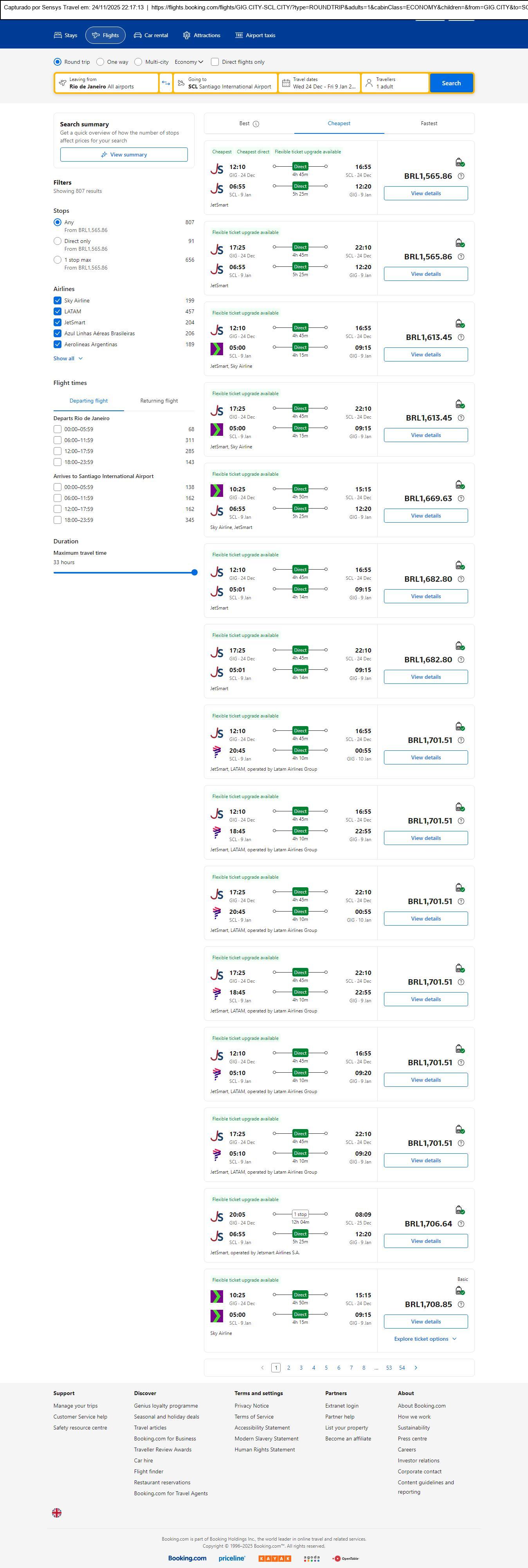Click the swap origin and destination arrows icon
528x1568 pixels.
[166, 83]
